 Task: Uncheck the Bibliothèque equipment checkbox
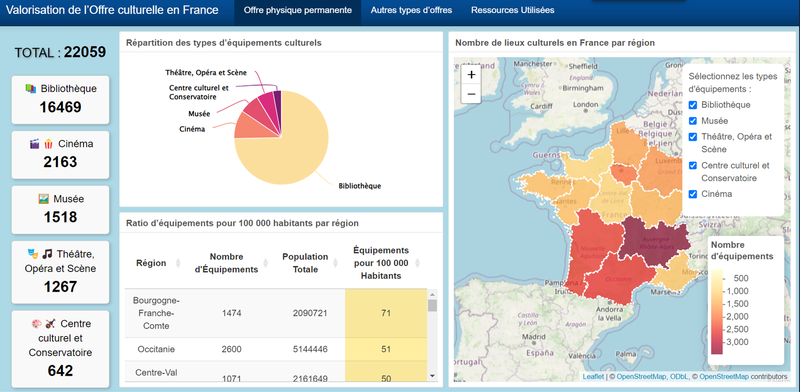tap(692, 105)
